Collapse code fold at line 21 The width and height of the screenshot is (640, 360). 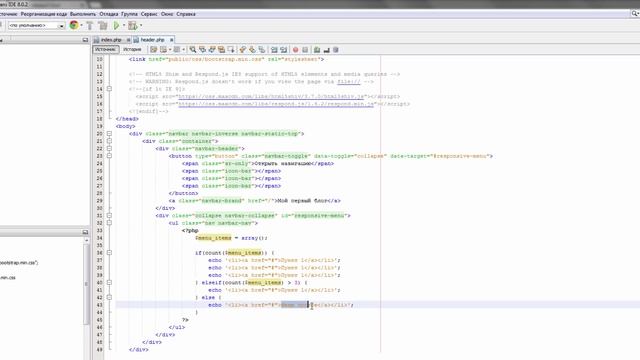[109, 141]
